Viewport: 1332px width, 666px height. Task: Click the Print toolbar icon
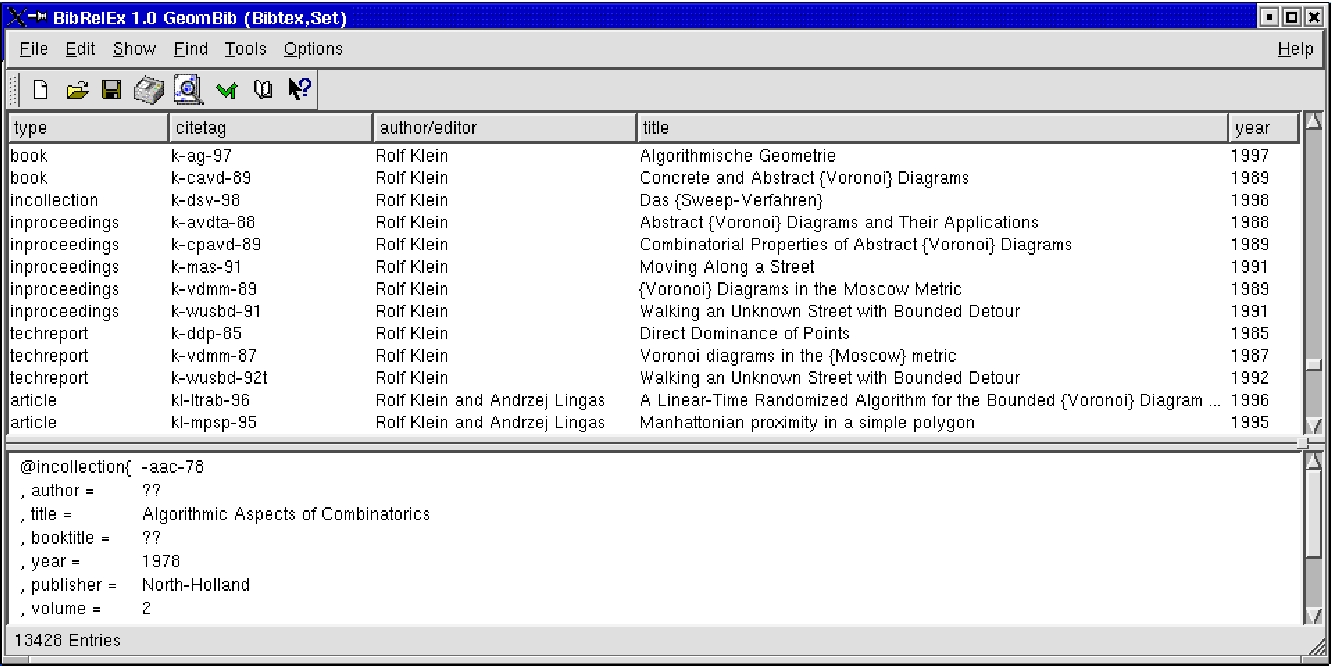[150, 91]
